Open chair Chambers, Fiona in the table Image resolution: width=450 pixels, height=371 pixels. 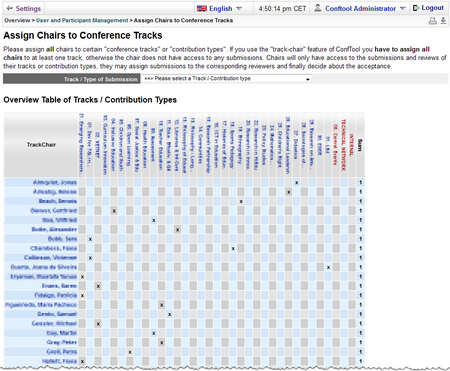point(53,248)
